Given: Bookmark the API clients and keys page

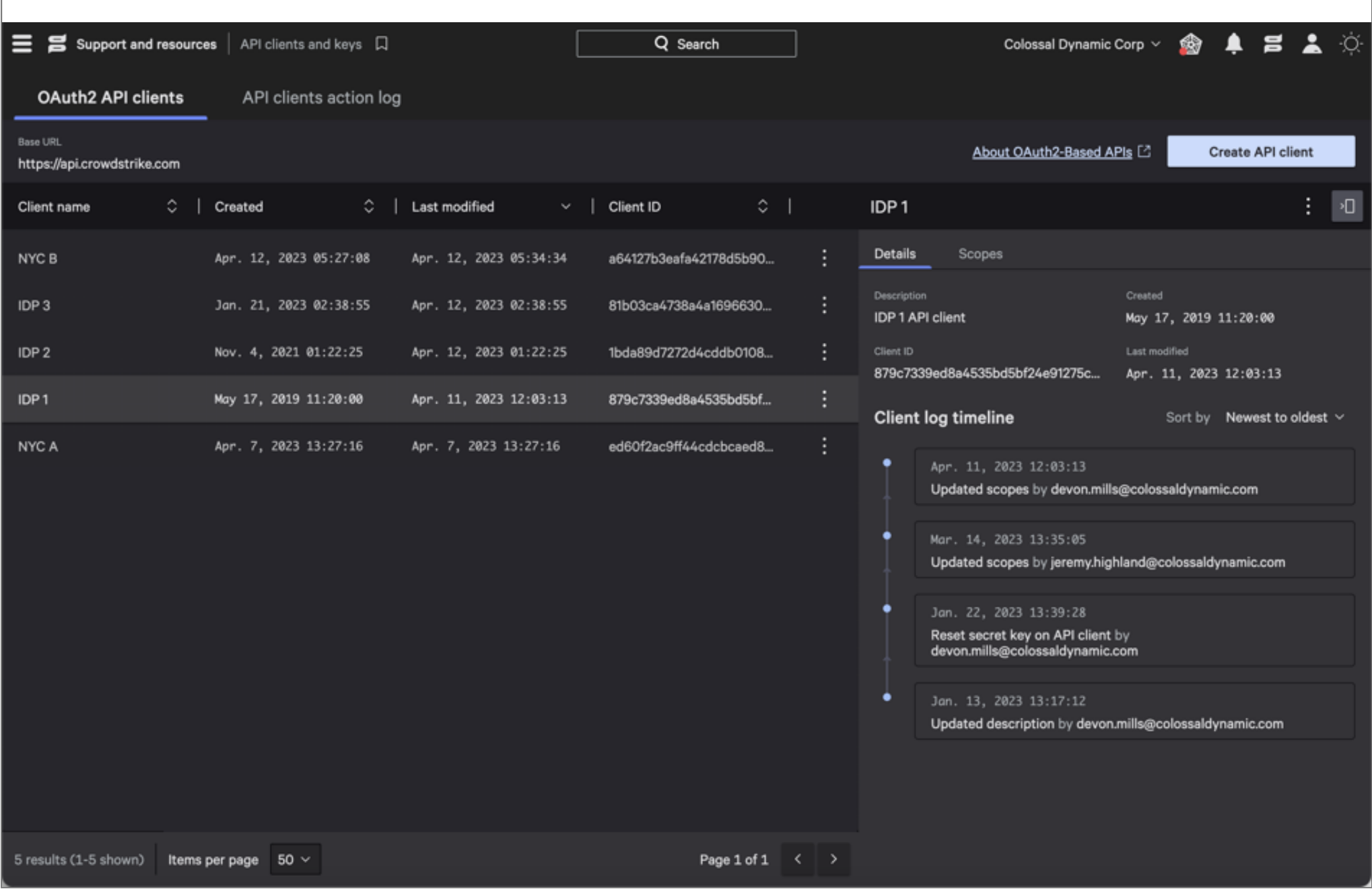Looking at the screenshot, I should coord(382,44).
